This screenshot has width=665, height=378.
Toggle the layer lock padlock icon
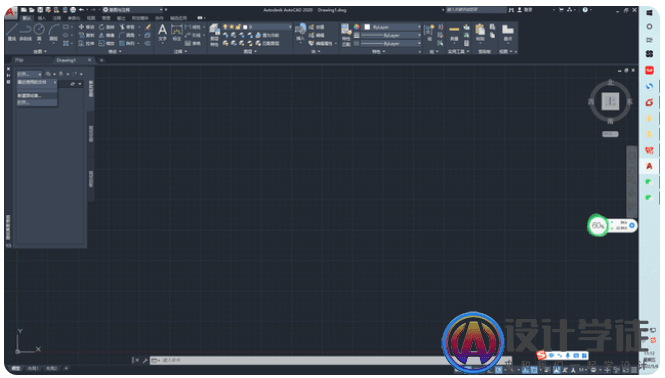[x=238, y=27]
